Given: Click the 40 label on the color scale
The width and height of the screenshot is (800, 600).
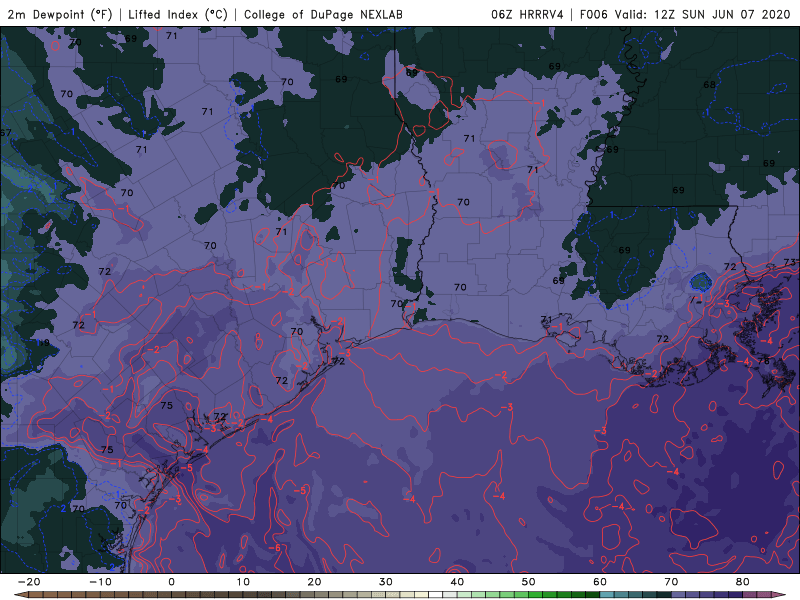Looking at the screenshot, I should (457, 582).
